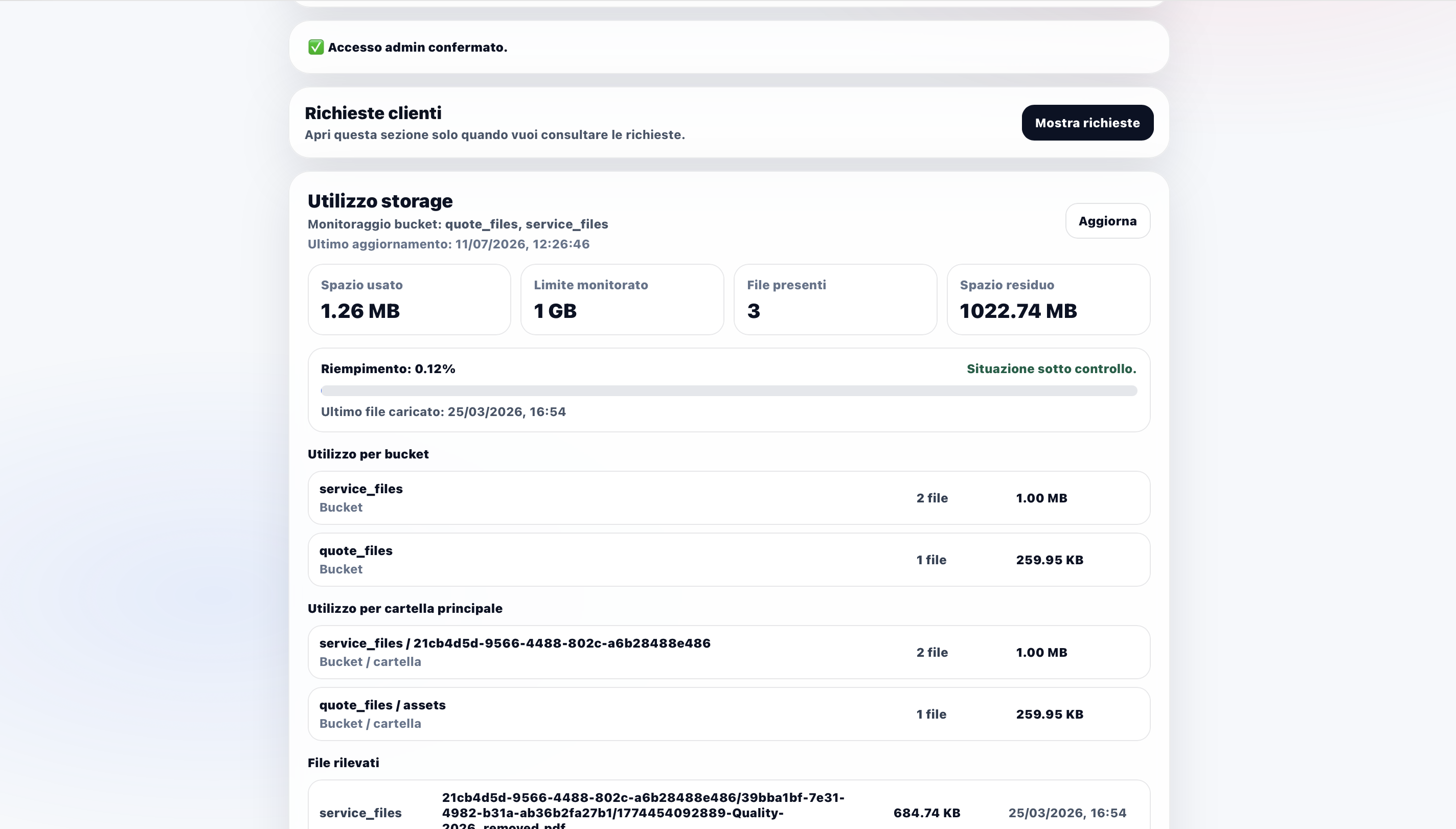Click 1 file count in quote_files Bucket row
This screenshot has width=1456, height=829.
coord(931,560)
